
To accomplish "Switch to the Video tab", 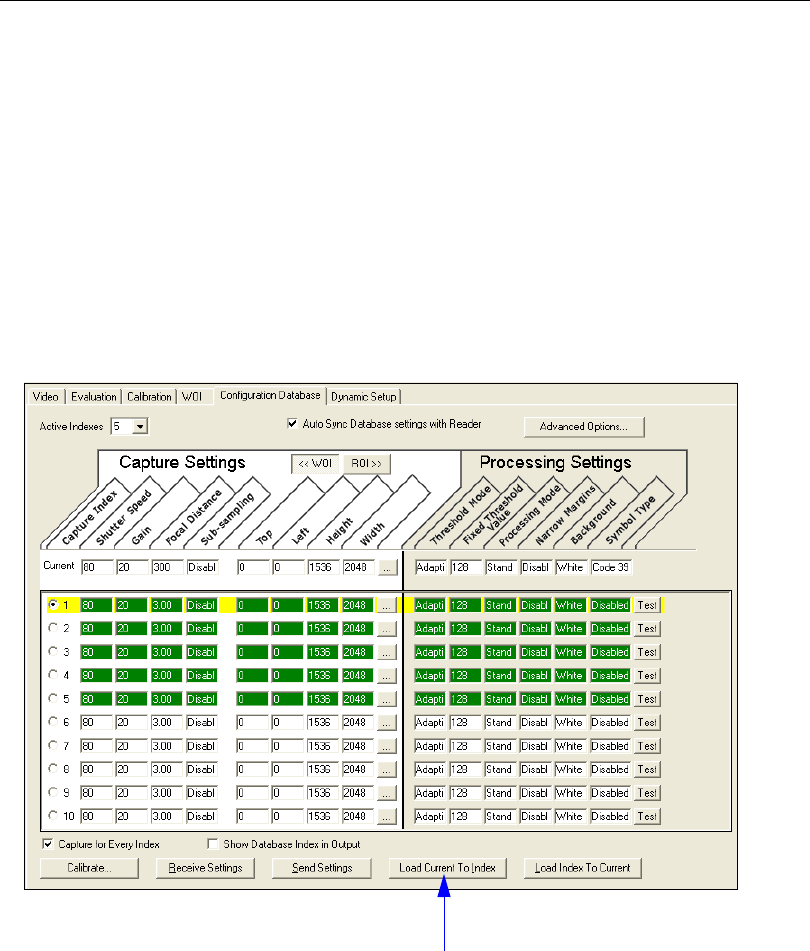I will click(45, 397).
